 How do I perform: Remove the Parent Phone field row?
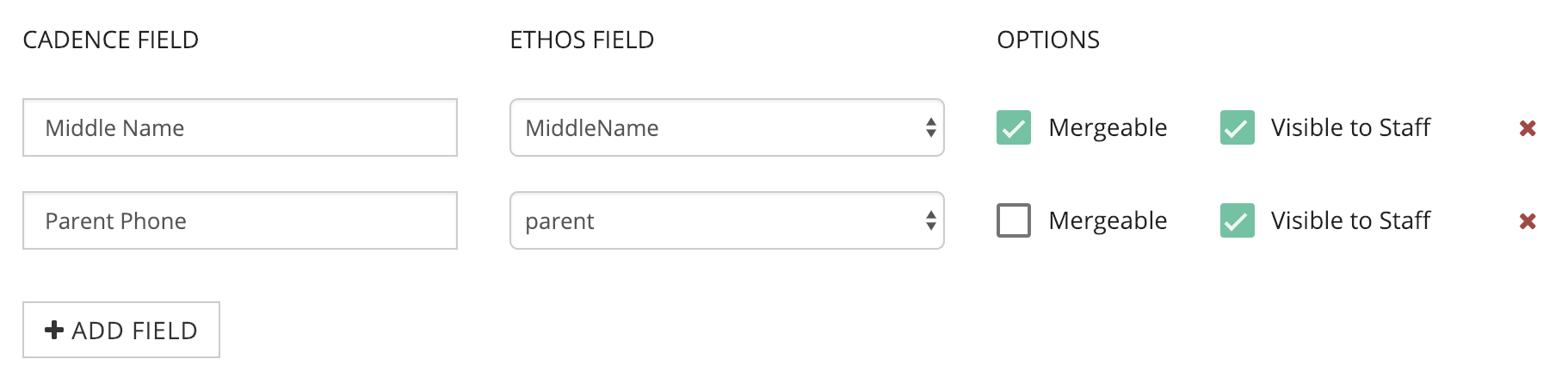click(x=1528, y=221)
